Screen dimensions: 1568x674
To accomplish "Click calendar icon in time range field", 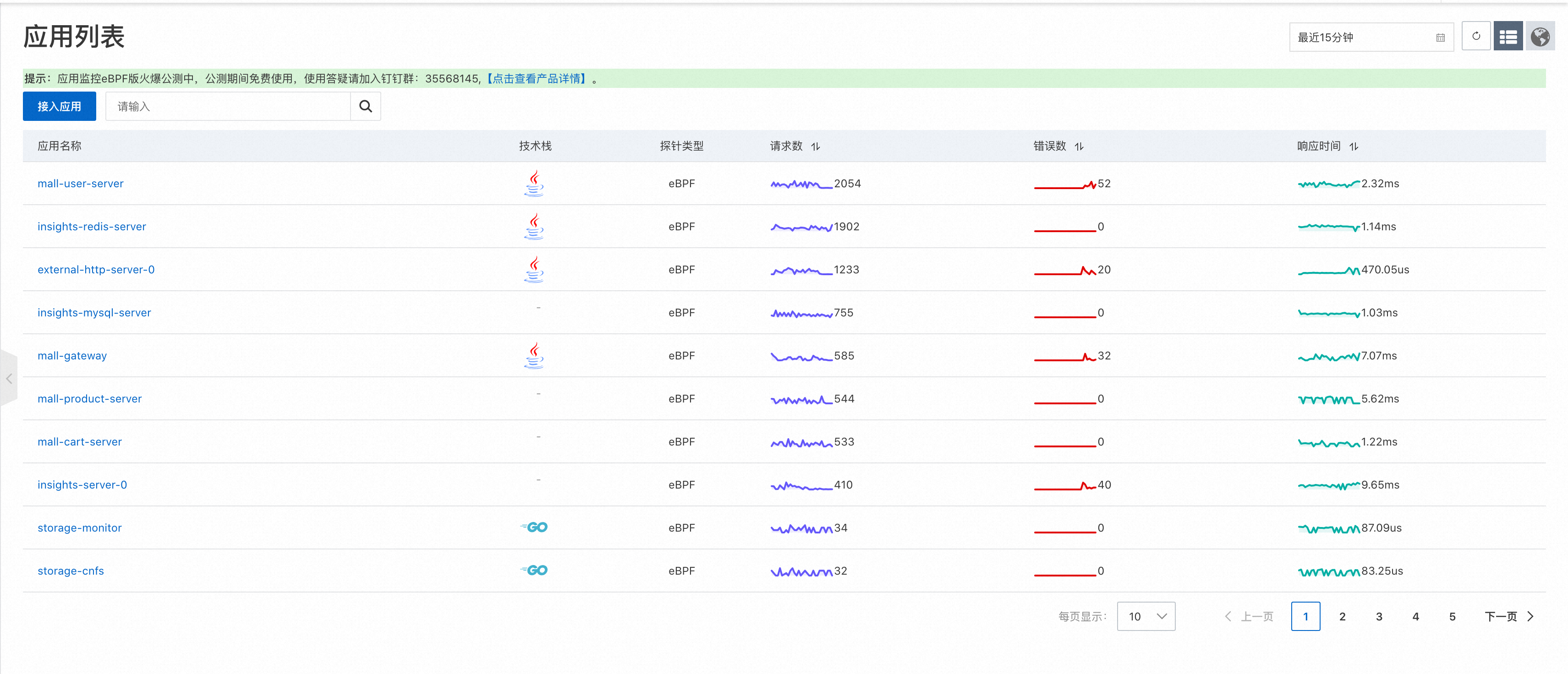I will pos(1440,38).
